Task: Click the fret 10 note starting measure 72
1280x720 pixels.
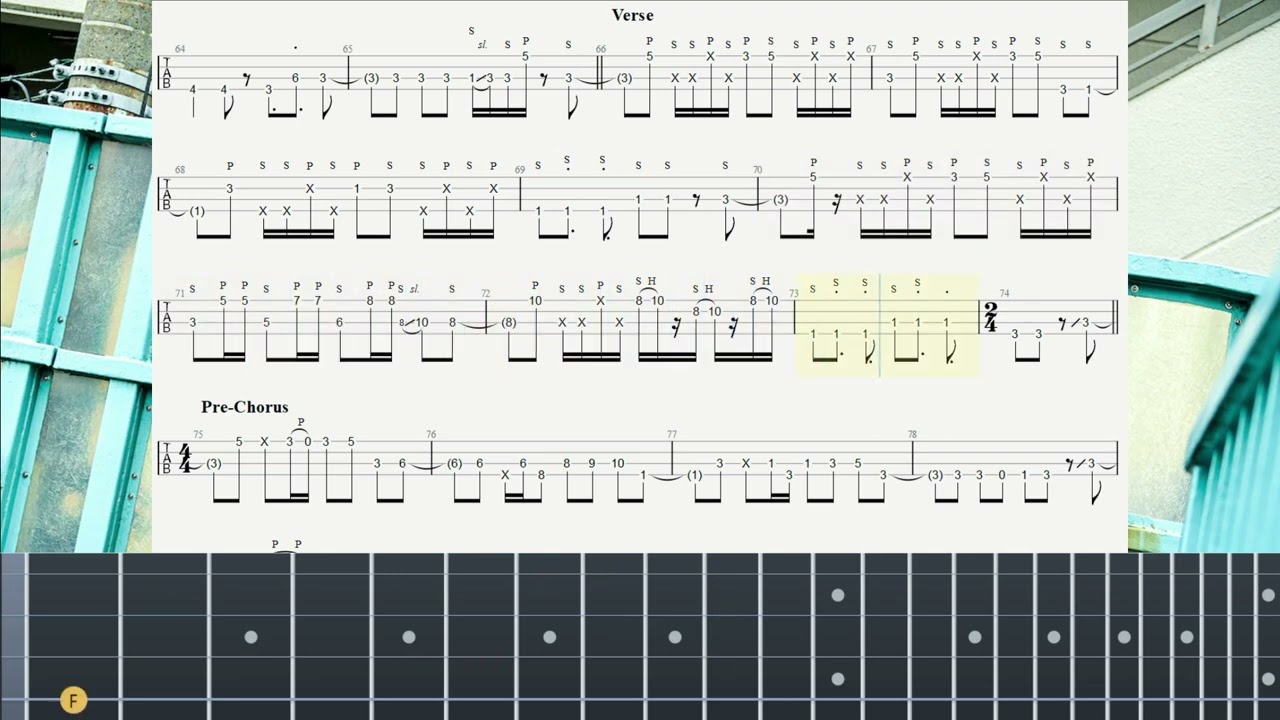Action: 536,301
